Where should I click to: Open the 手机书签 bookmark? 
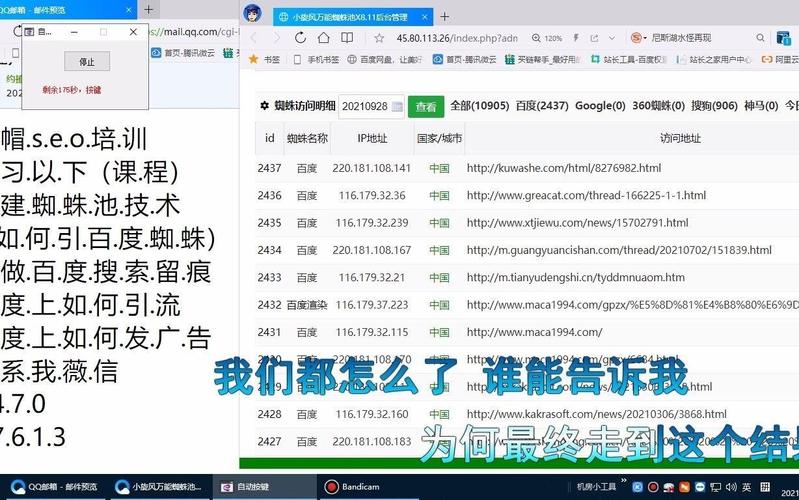316,60
